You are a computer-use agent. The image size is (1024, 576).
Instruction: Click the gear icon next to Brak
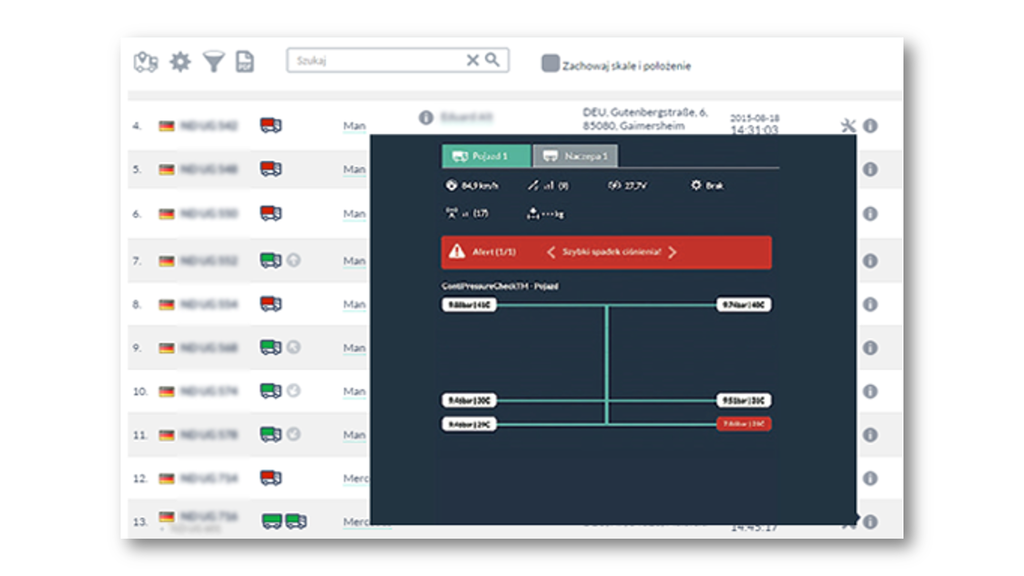(696, 185)
